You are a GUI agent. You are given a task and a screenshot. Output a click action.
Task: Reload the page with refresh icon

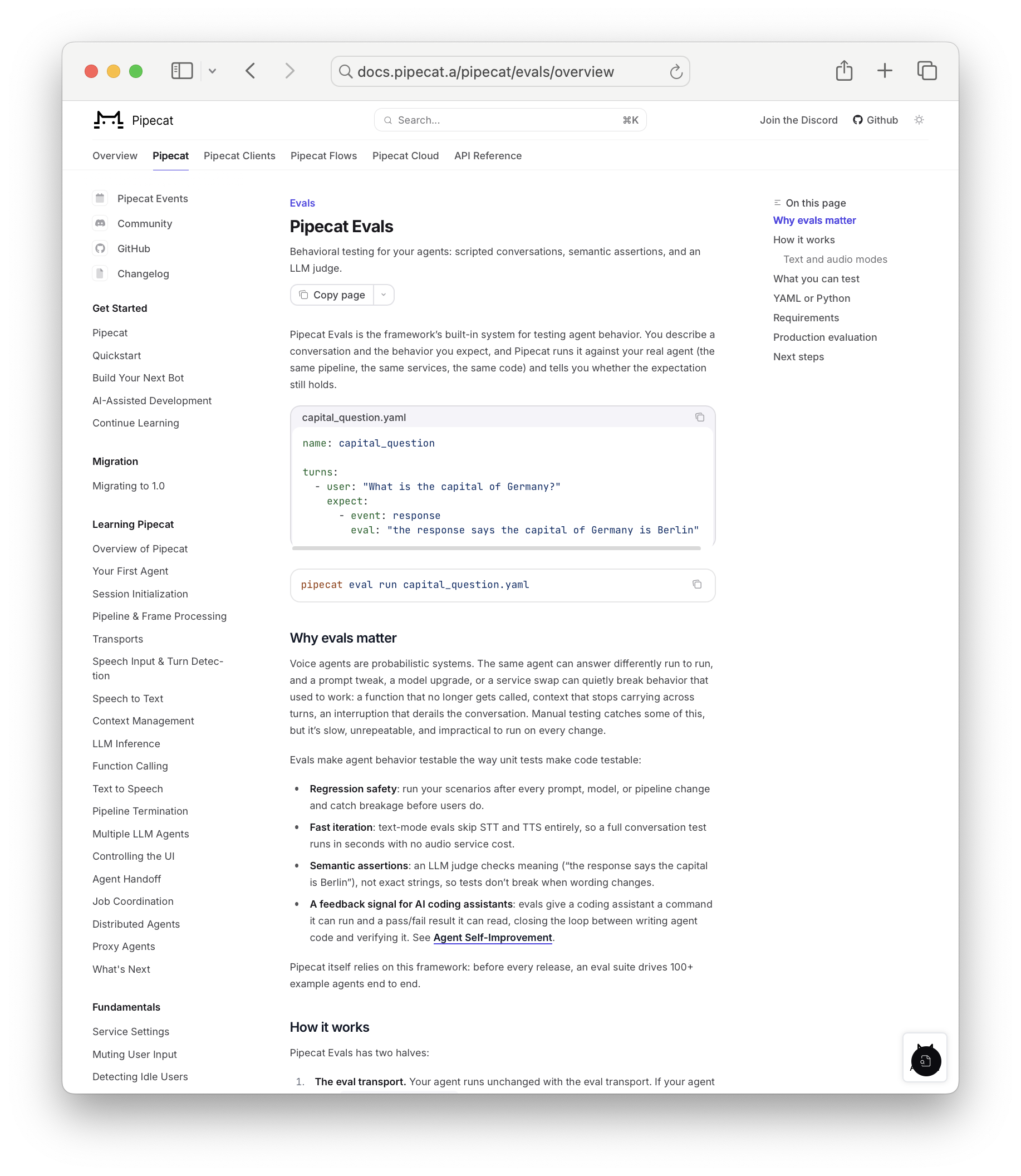(676, 71)
